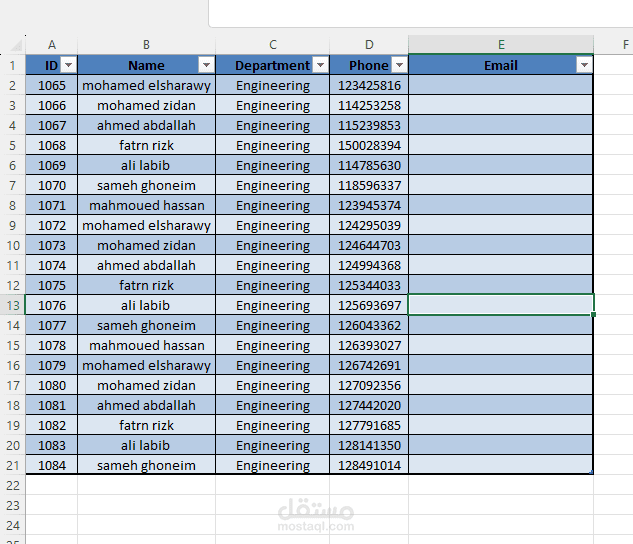Screen dimensions: 633x544
Task: Click the table resize handle at E21
Action: pyautogui.click(x=591, y=472)
